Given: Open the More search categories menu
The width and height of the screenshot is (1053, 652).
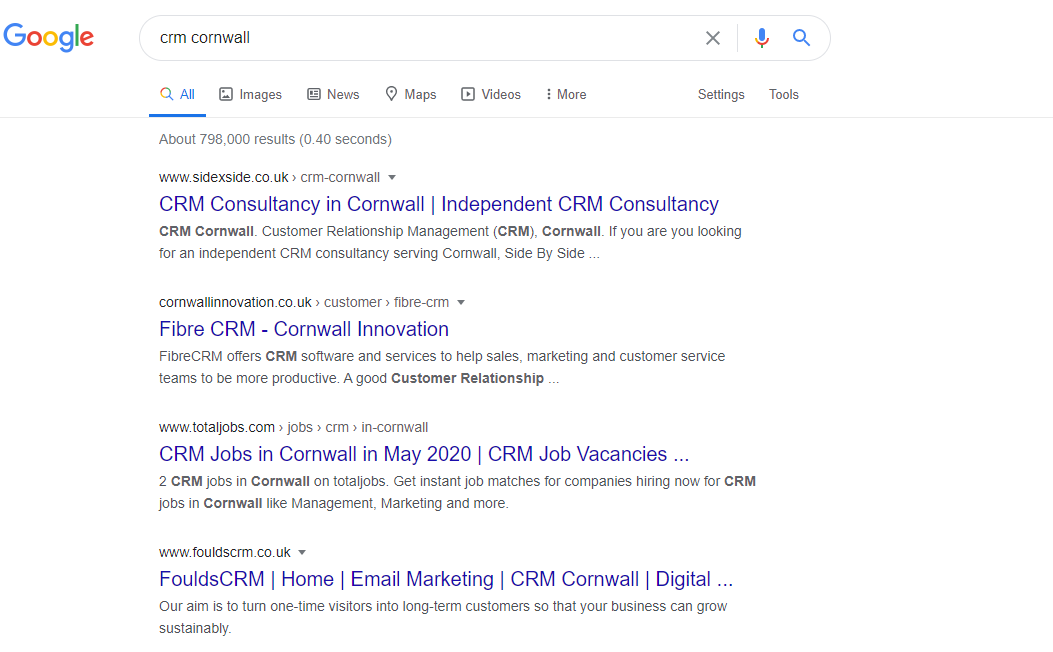Looking at the screenshot, I should 565,95.
